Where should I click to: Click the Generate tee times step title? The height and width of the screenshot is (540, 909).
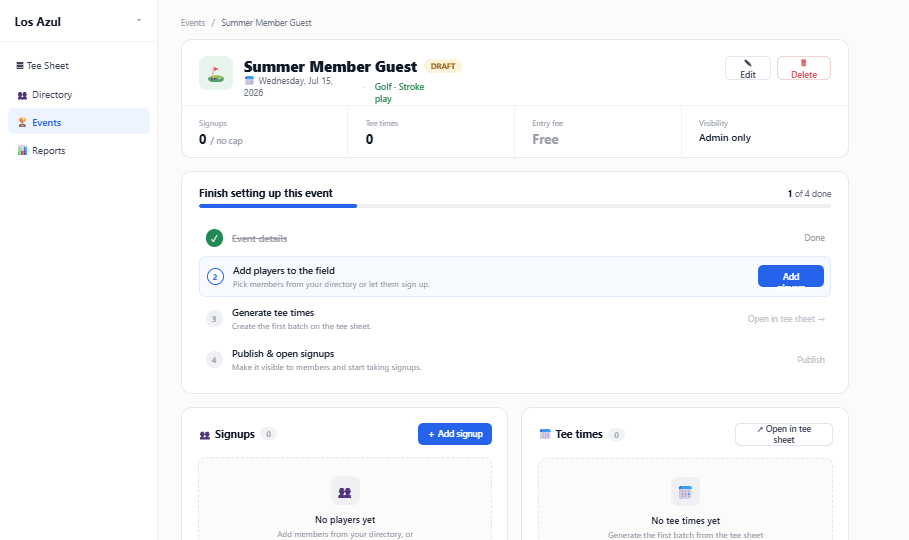pos(273,313)
